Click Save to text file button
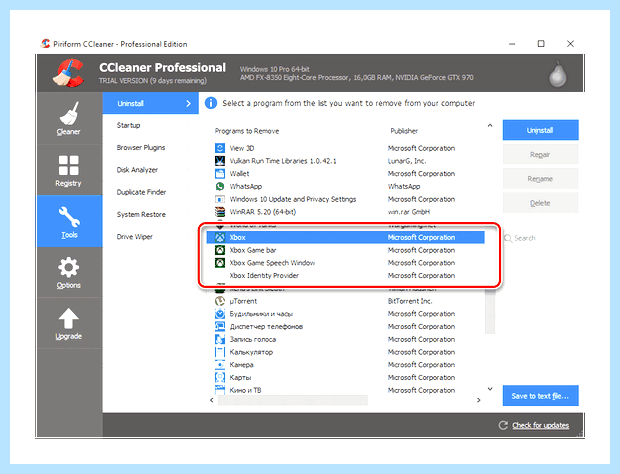 pos(541,396)
